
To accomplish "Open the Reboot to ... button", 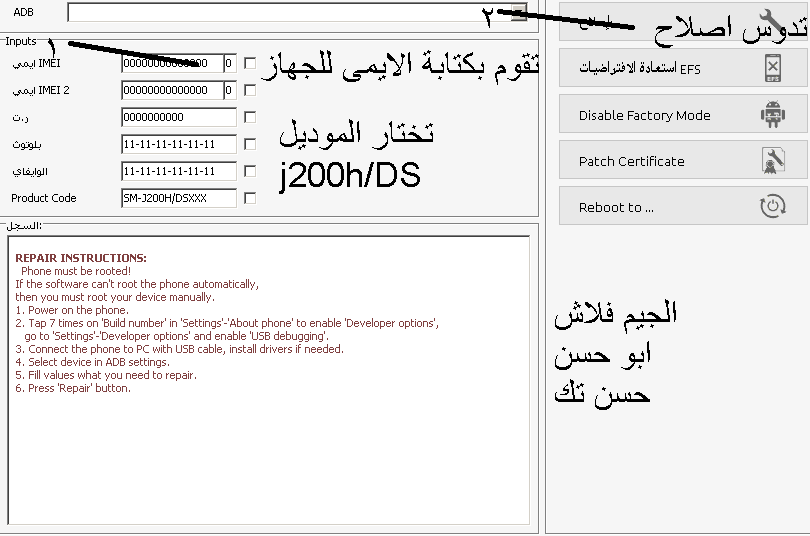I will point(683,206).
